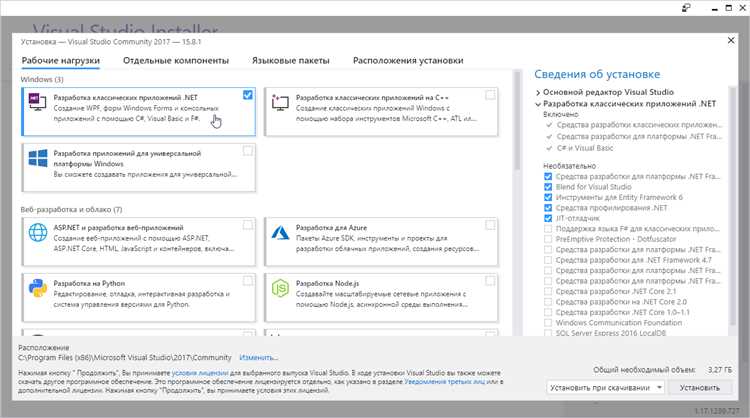Image resolution: width=750 pixels, height=418 pixels.
Task: Switch to the Individual components tab
Action: (176, 61)
